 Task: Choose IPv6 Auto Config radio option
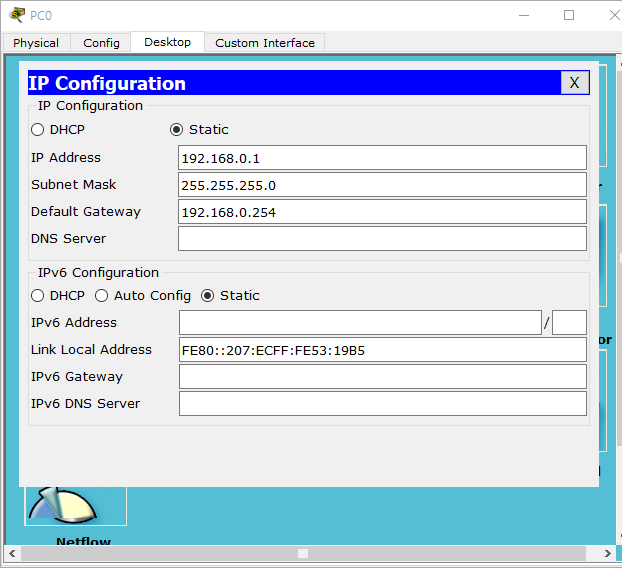(x=102, y=296)
